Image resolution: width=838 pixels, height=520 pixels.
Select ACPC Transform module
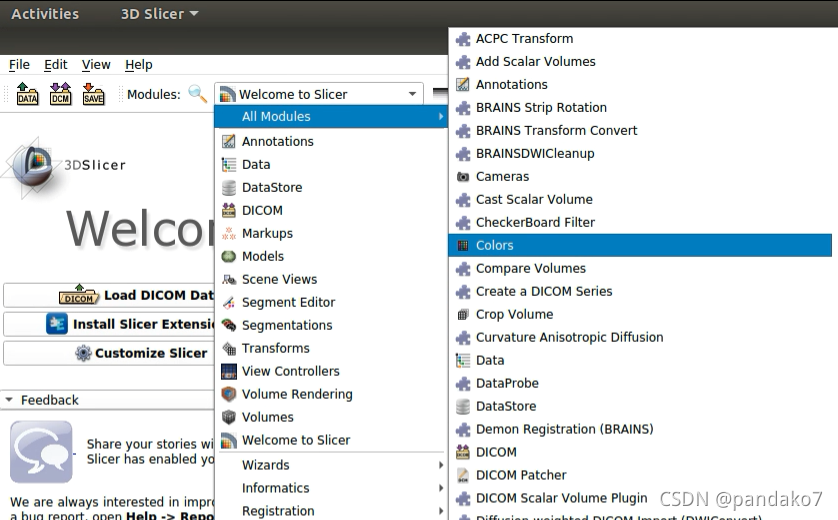(x=640, y=38)
